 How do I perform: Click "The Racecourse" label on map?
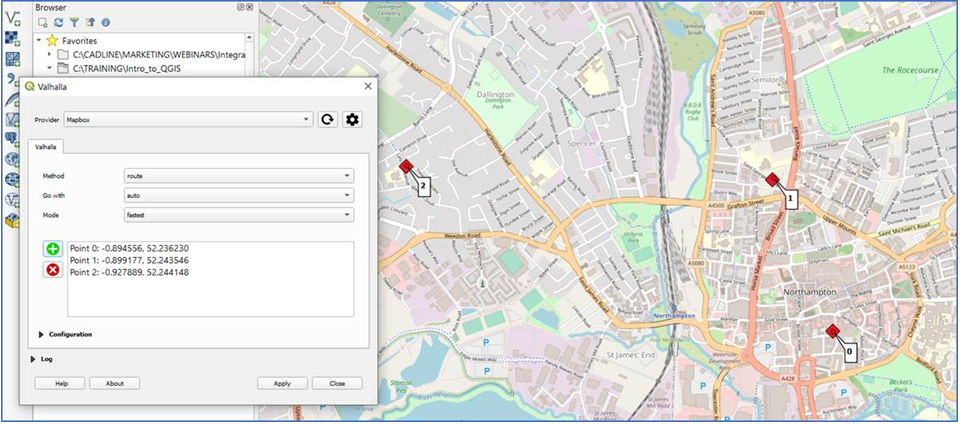click(x=910, y=71)
